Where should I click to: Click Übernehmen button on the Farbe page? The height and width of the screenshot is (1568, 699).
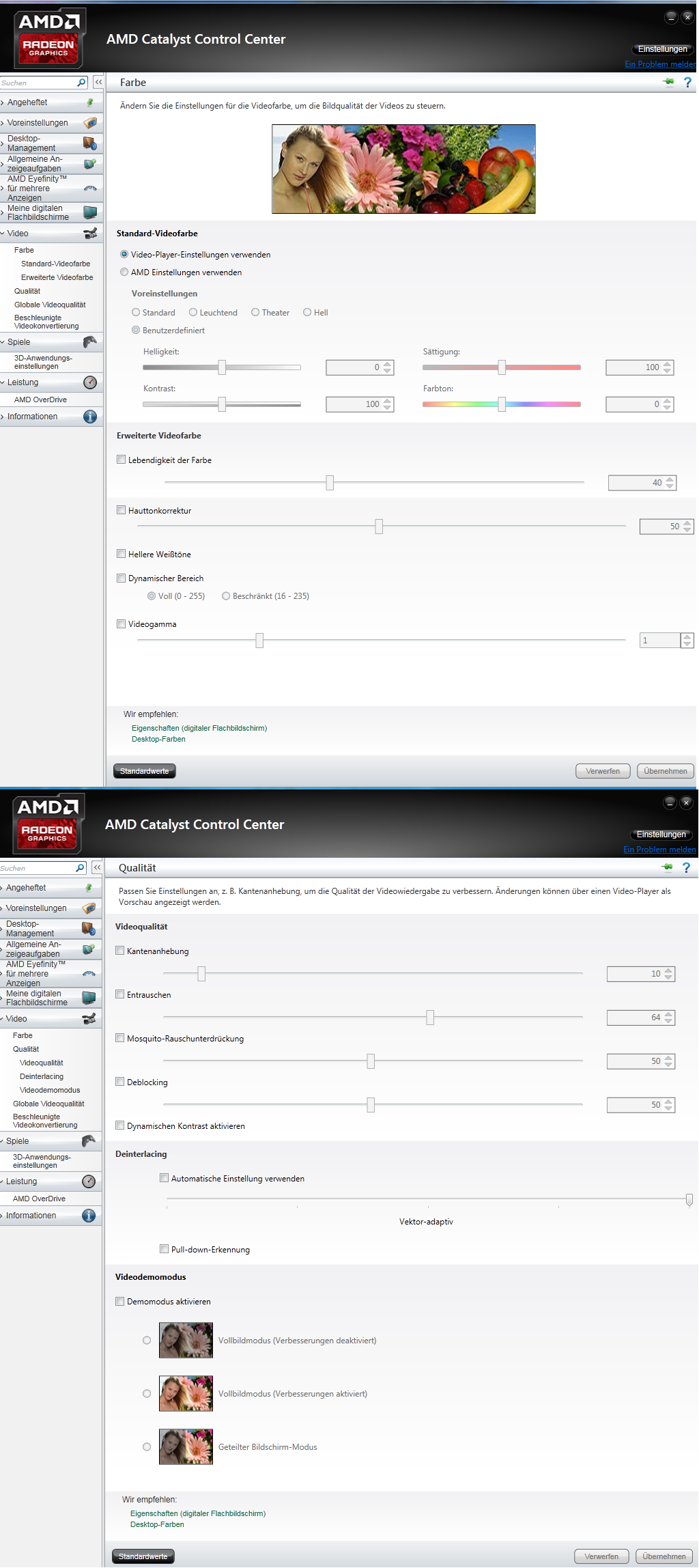tap(666, 771)
